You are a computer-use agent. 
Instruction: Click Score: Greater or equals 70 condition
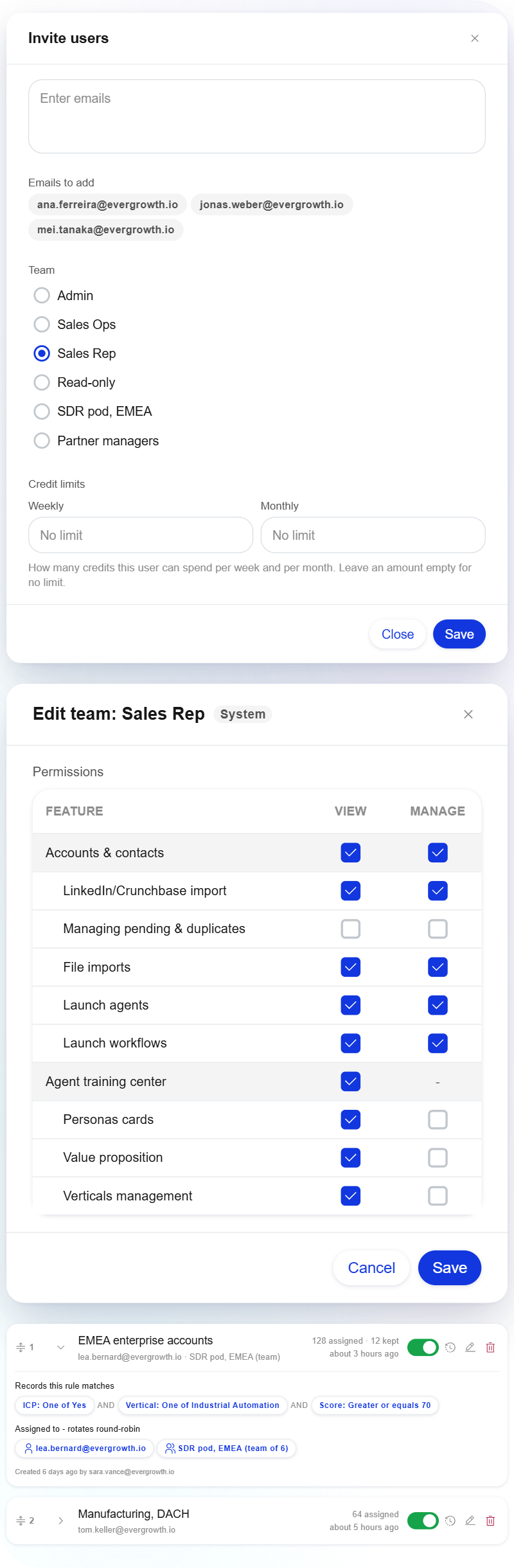click(x=375, y=1405)
